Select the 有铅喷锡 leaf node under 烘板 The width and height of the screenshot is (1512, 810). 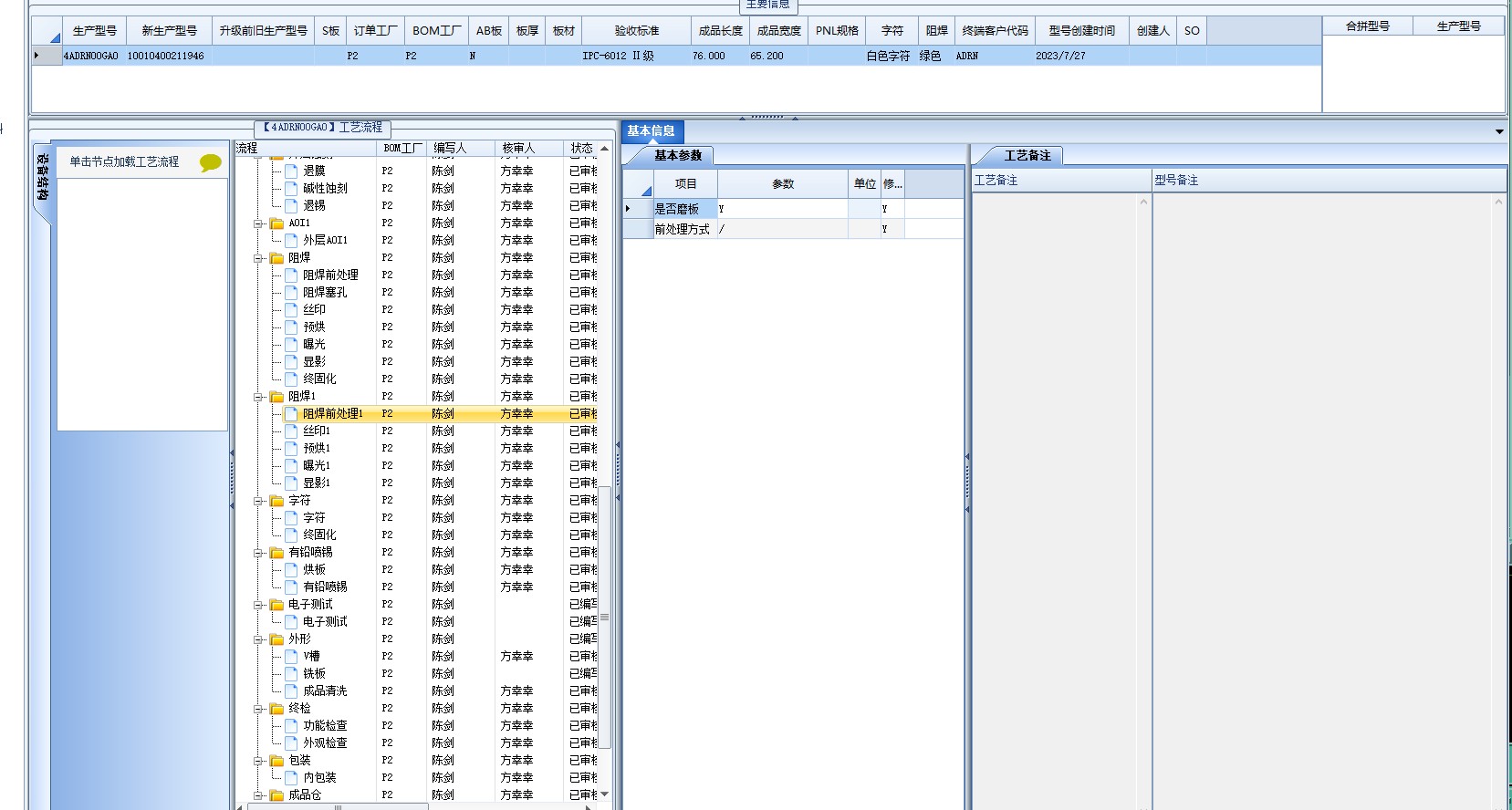tap(325, 587)
